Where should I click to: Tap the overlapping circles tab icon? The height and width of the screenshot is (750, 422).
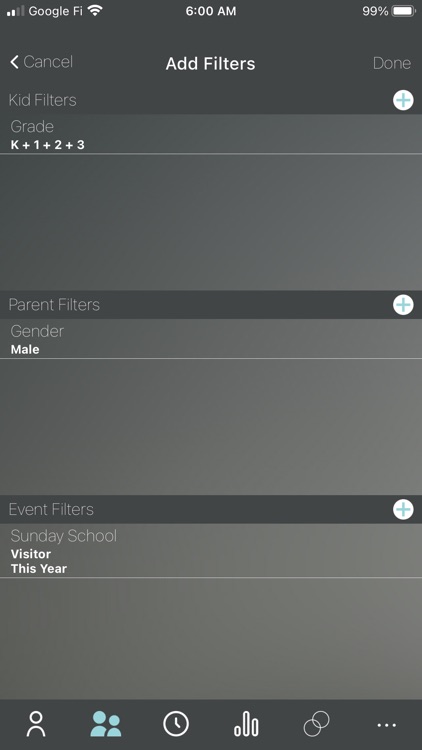point(316,724)
